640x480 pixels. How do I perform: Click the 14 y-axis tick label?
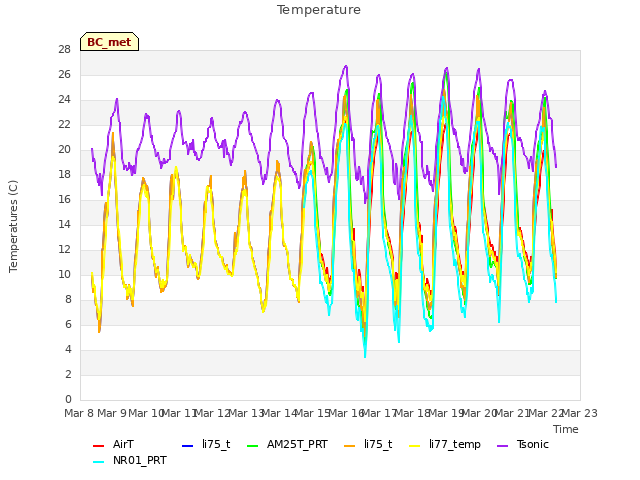(64, 224)
